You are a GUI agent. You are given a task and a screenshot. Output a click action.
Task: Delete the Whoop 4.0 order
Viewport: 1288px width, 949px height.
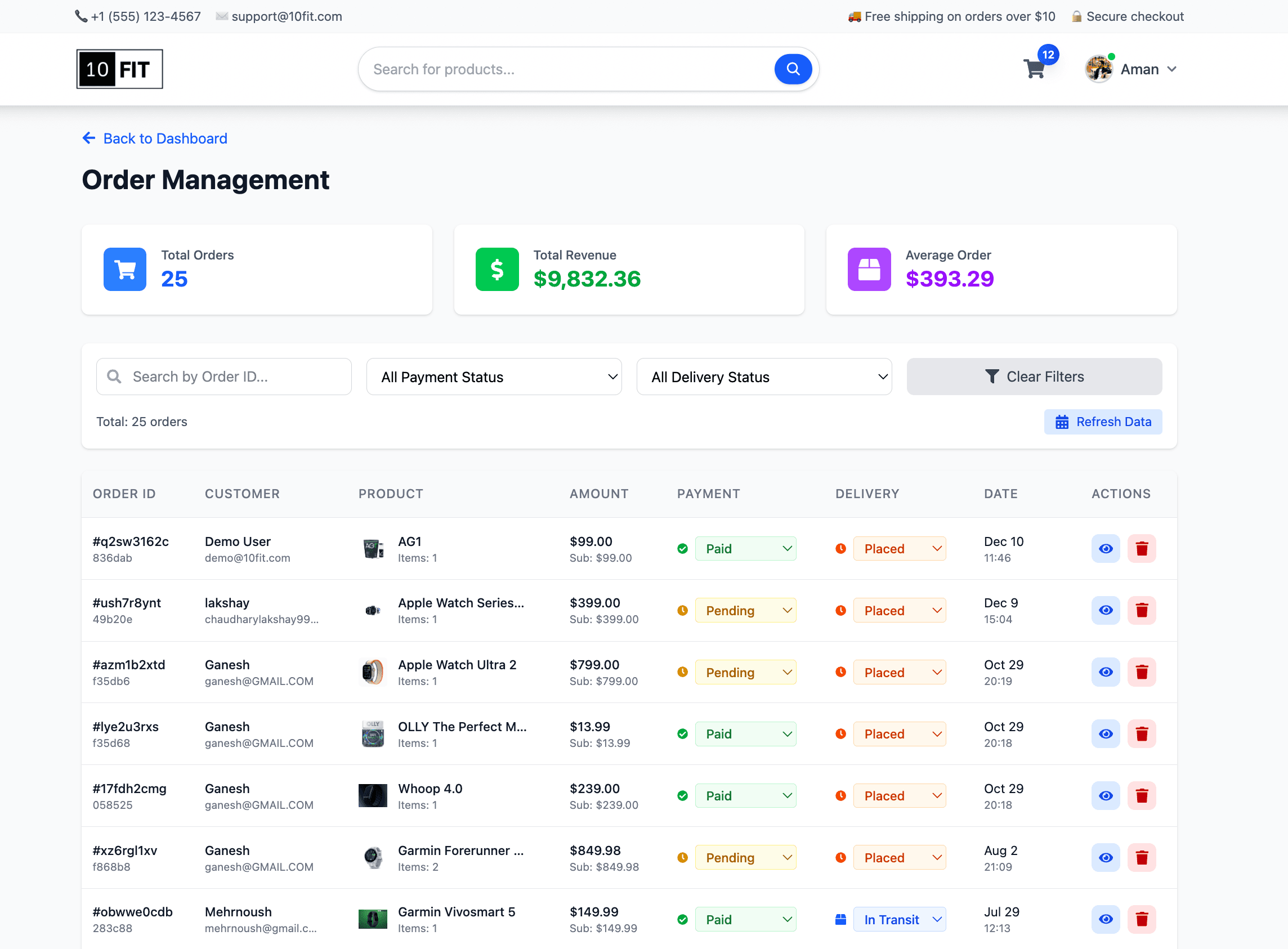click(1141, 796)
